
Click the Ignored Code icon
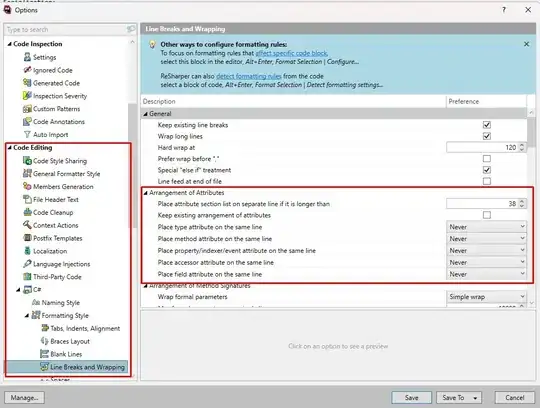point(27,70)
